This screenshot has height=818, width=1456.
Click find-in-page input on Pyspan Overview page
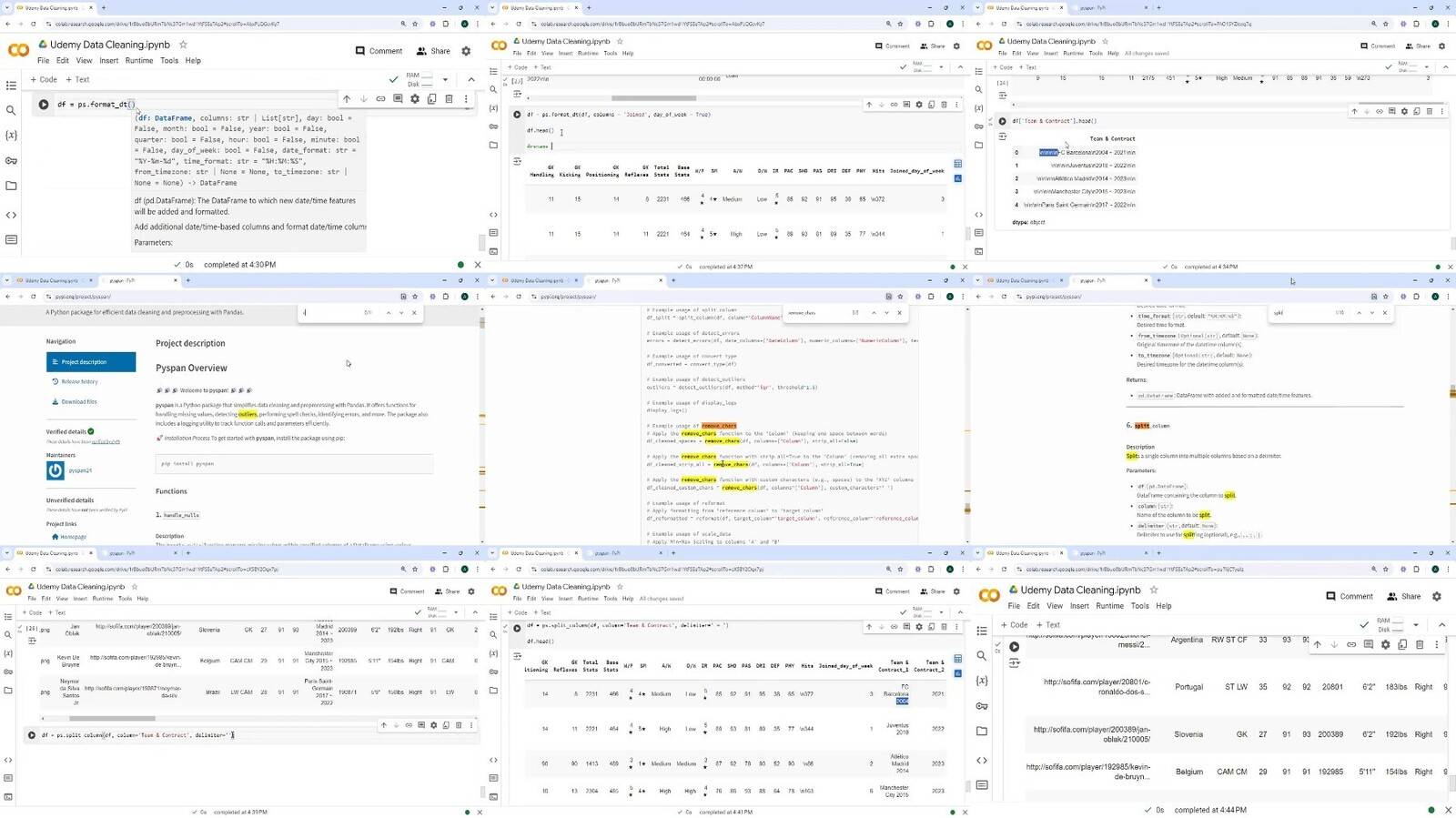pyautogui.click(x=332, y=313)
